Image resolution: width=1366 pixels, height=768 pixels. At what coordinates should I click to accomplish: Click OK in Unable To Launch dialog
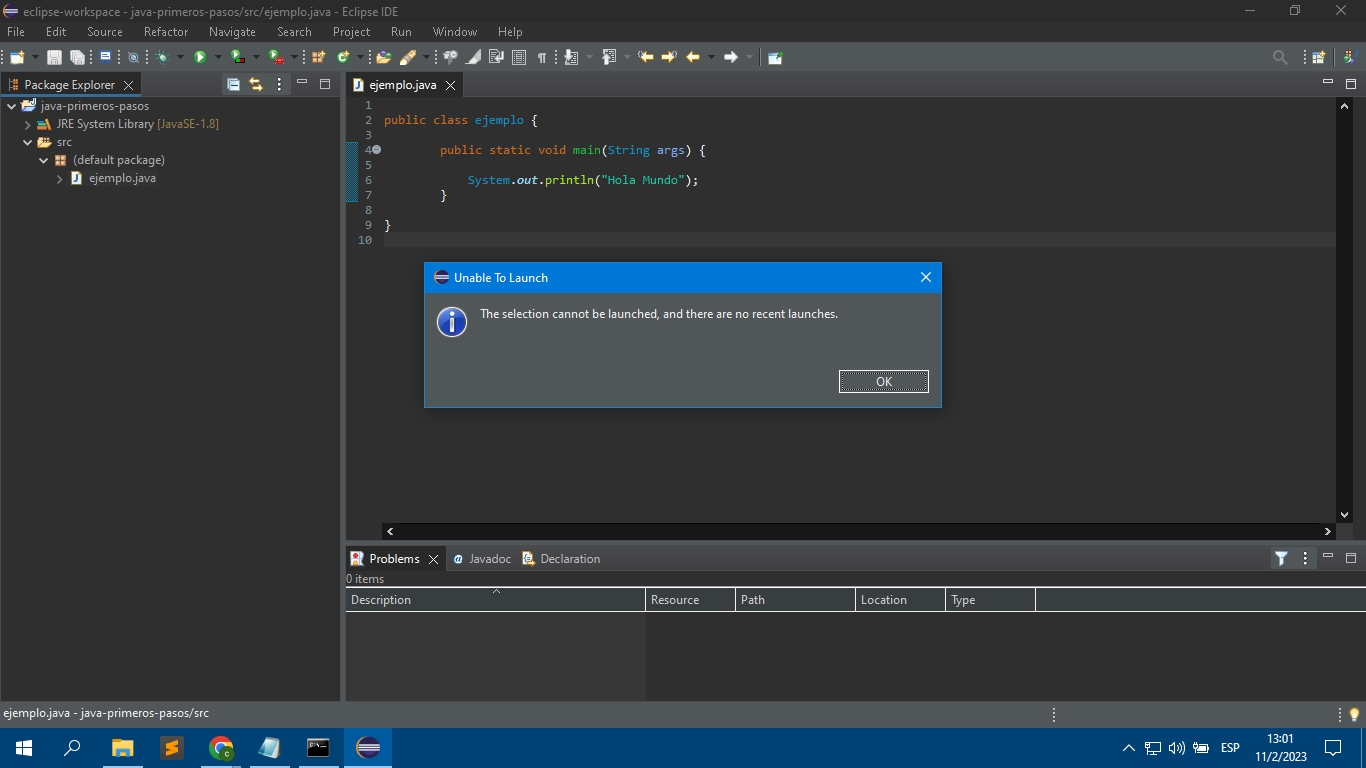[x=884, y=381]
